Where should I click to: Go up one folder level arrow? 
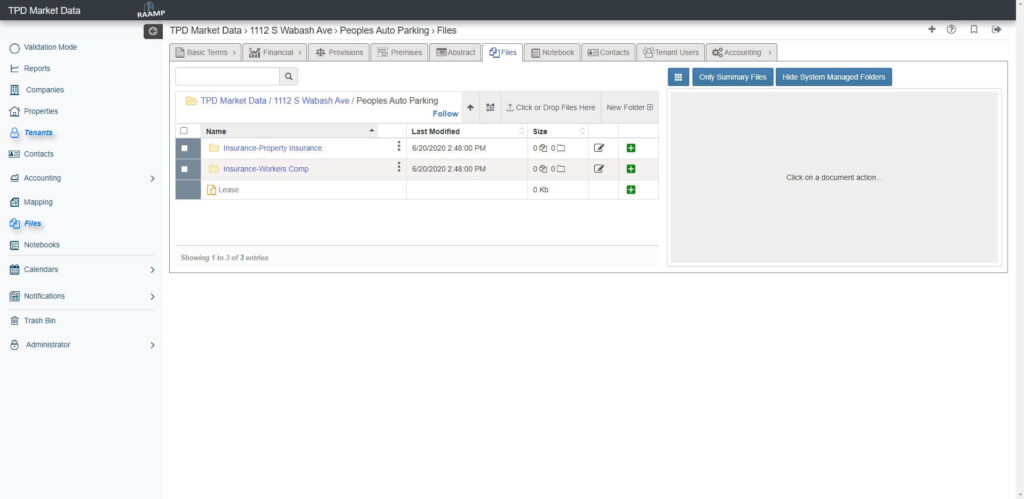(470, 107)
